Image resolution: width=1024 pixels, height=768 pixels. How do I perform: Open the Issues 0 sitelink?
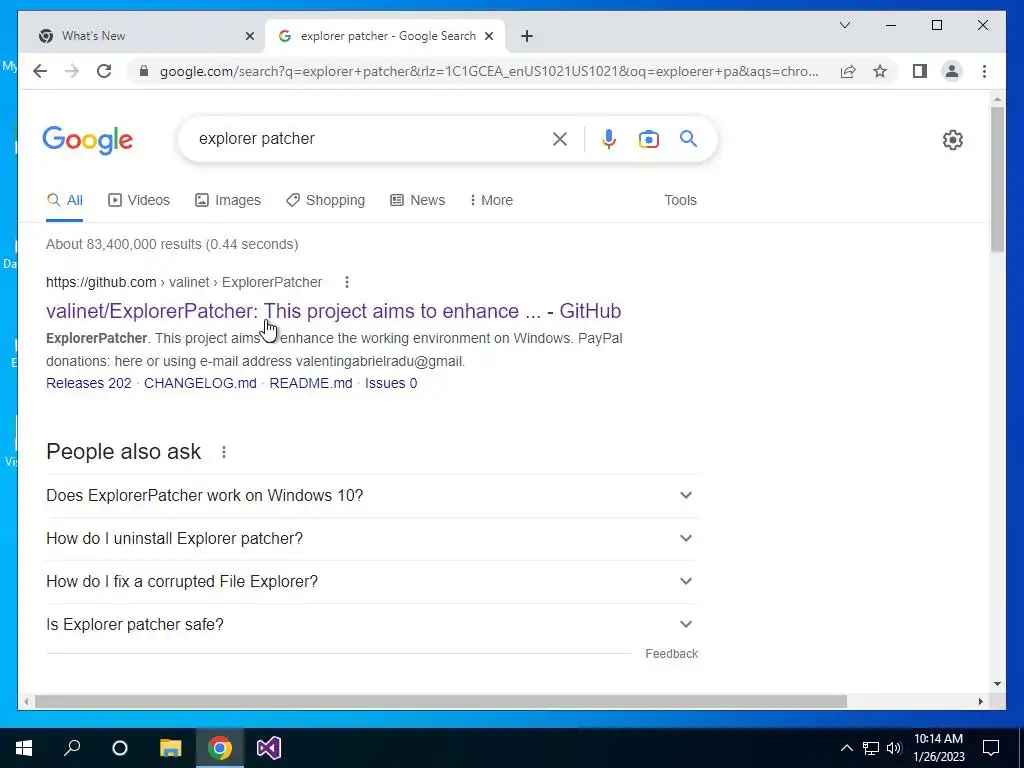(391, 383)
